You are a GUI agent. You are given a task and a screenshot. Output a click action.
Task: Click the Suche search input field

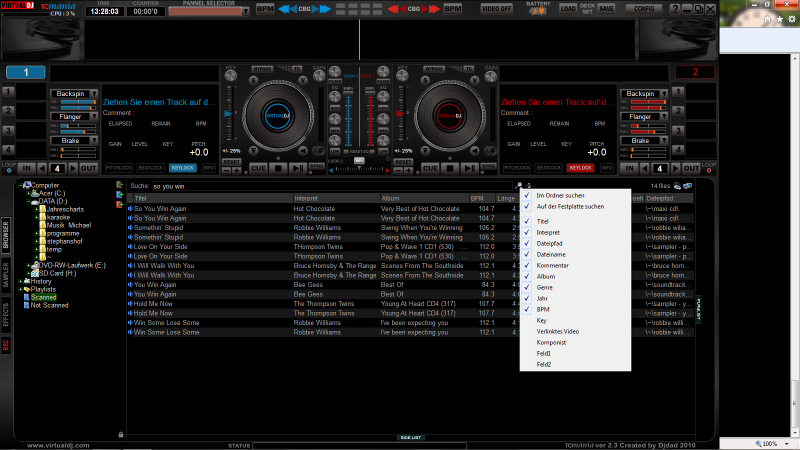tap(332, 186)
